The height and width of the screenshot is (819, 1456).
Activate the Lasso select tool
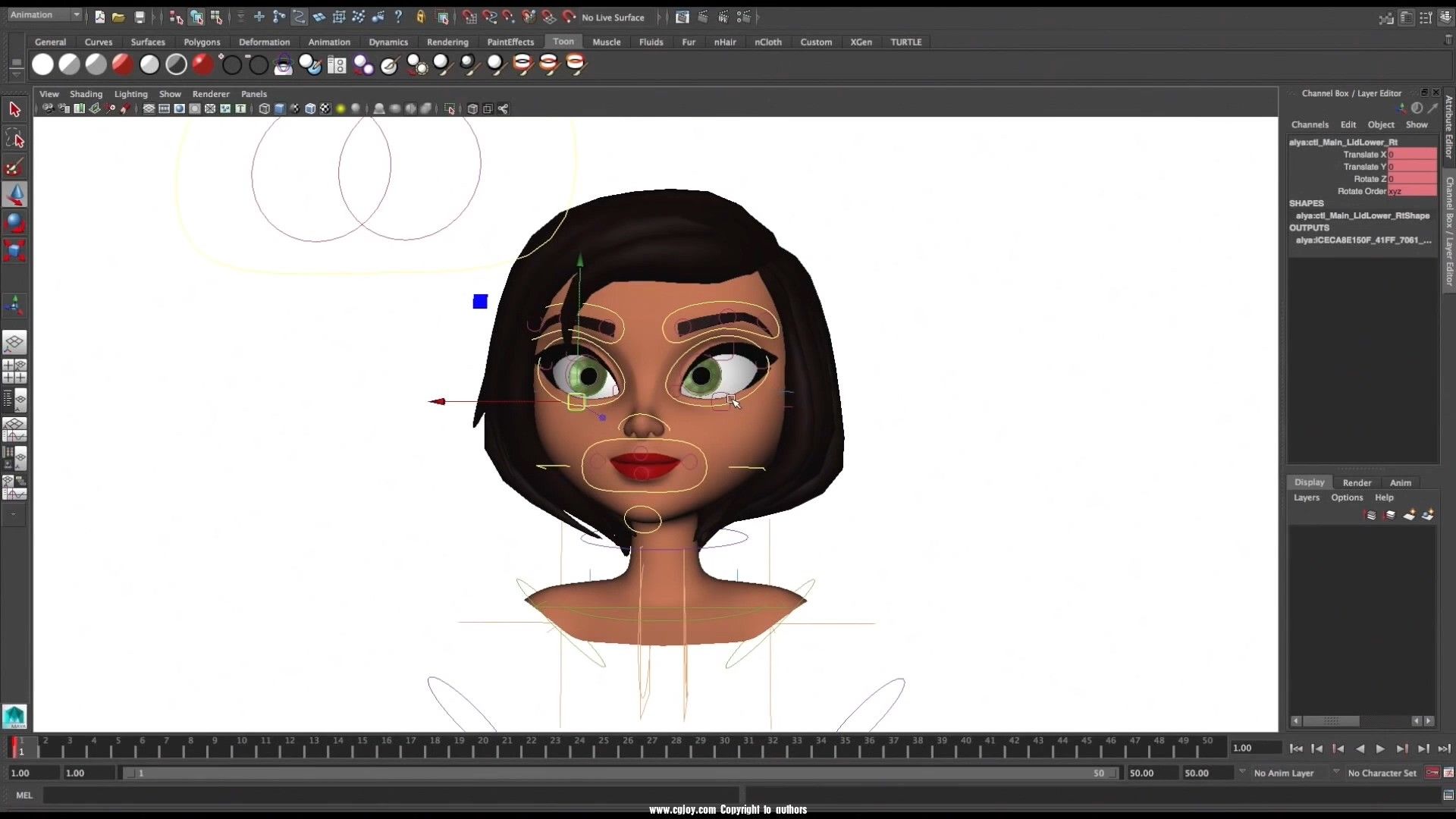tap(14, 139)
